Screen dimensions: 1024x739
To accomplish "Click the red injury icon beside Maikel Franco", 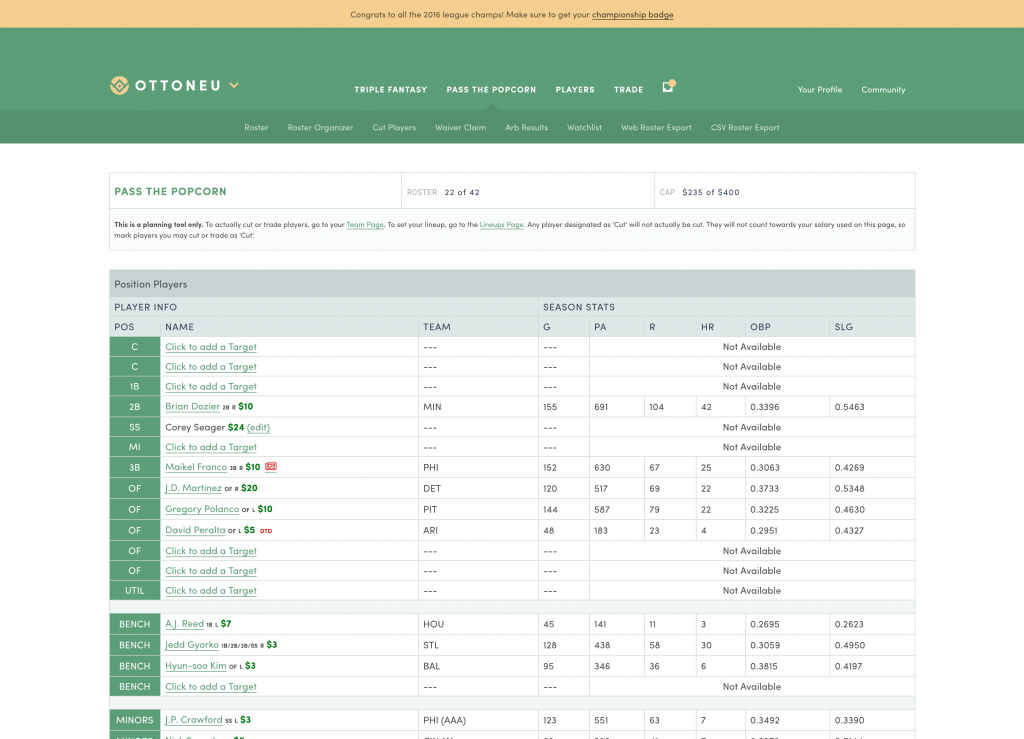I will (271, 467).
